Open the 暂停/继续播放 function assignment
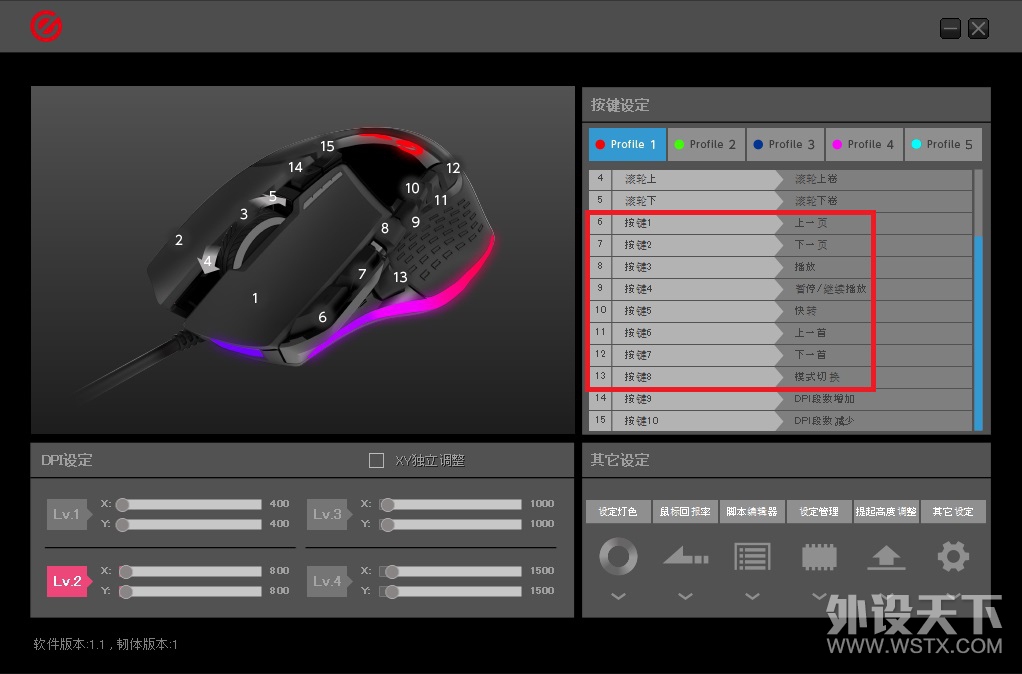 pos(830,289)
